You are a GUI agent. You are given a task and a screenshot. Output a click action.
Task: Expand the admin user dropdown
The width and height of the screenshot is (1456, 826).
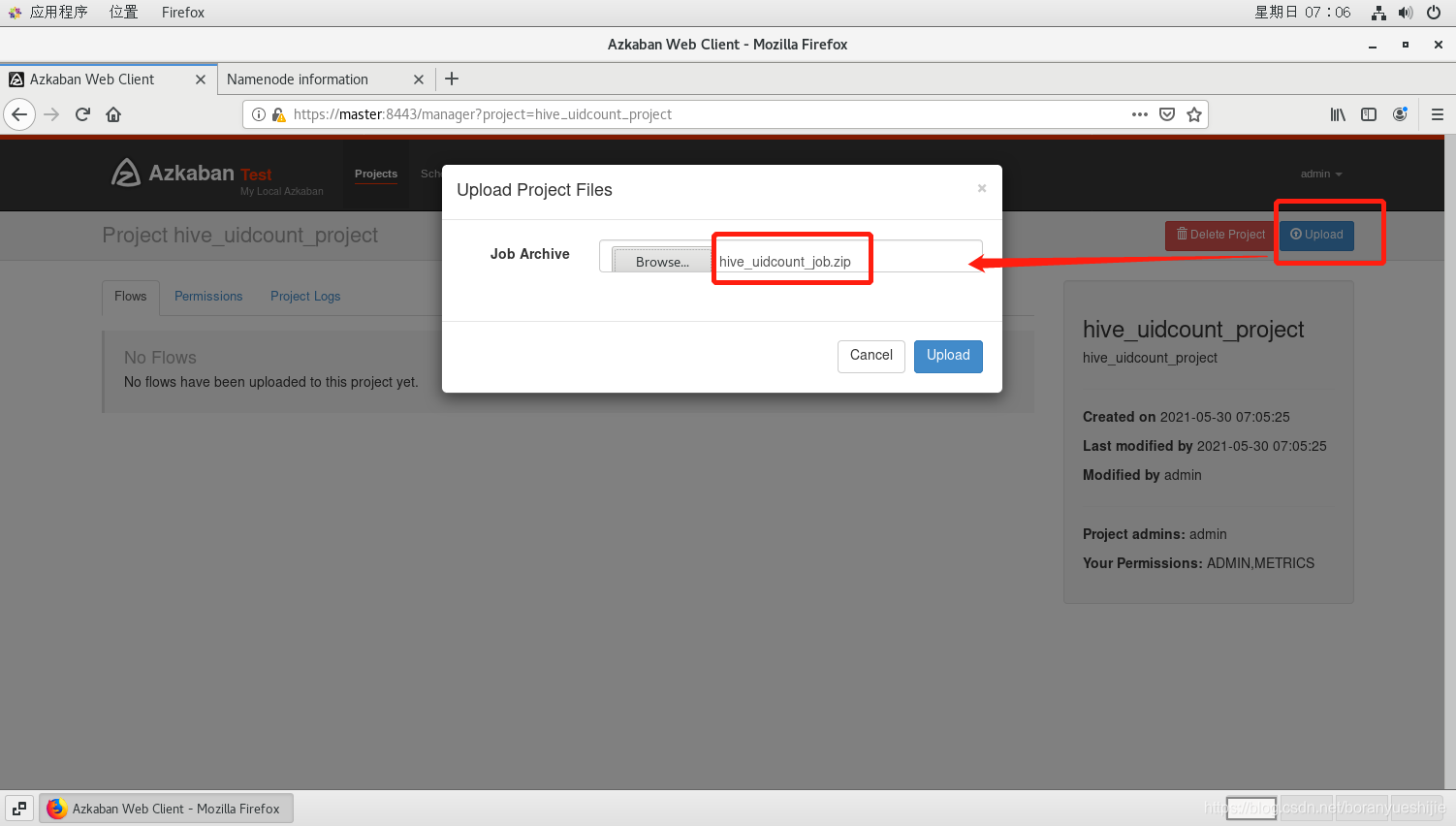[x=1321, y=174]
